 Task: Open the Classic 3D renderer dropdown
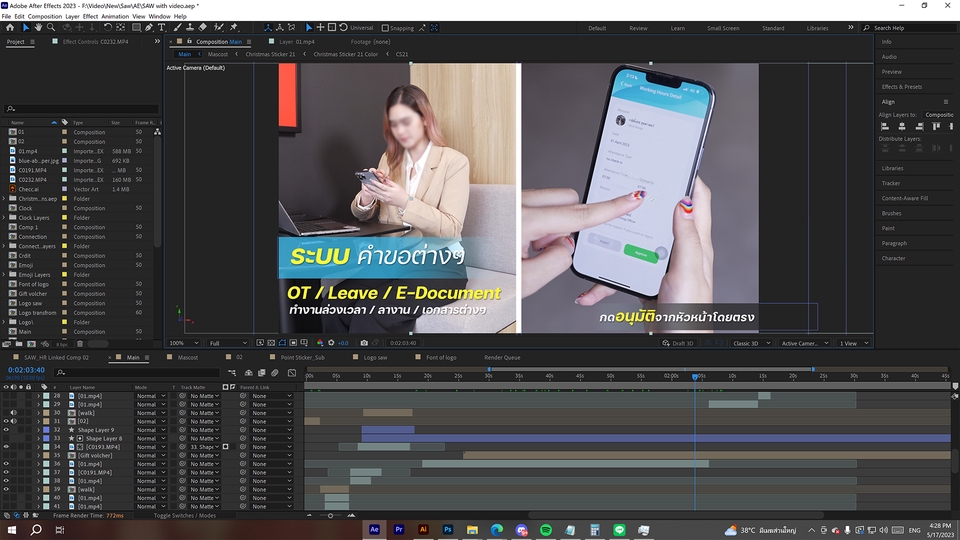pyautogui.click(x=751, y=343)
